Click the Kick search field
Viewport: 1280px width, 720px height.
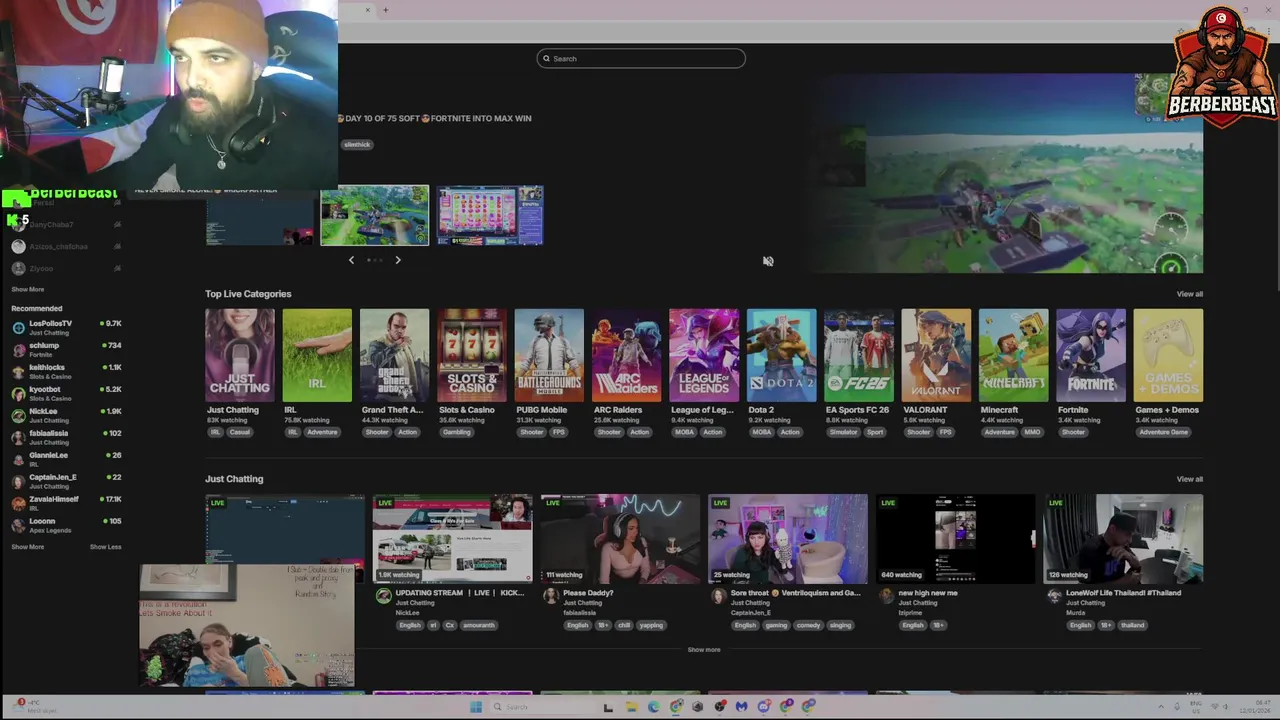641,58
